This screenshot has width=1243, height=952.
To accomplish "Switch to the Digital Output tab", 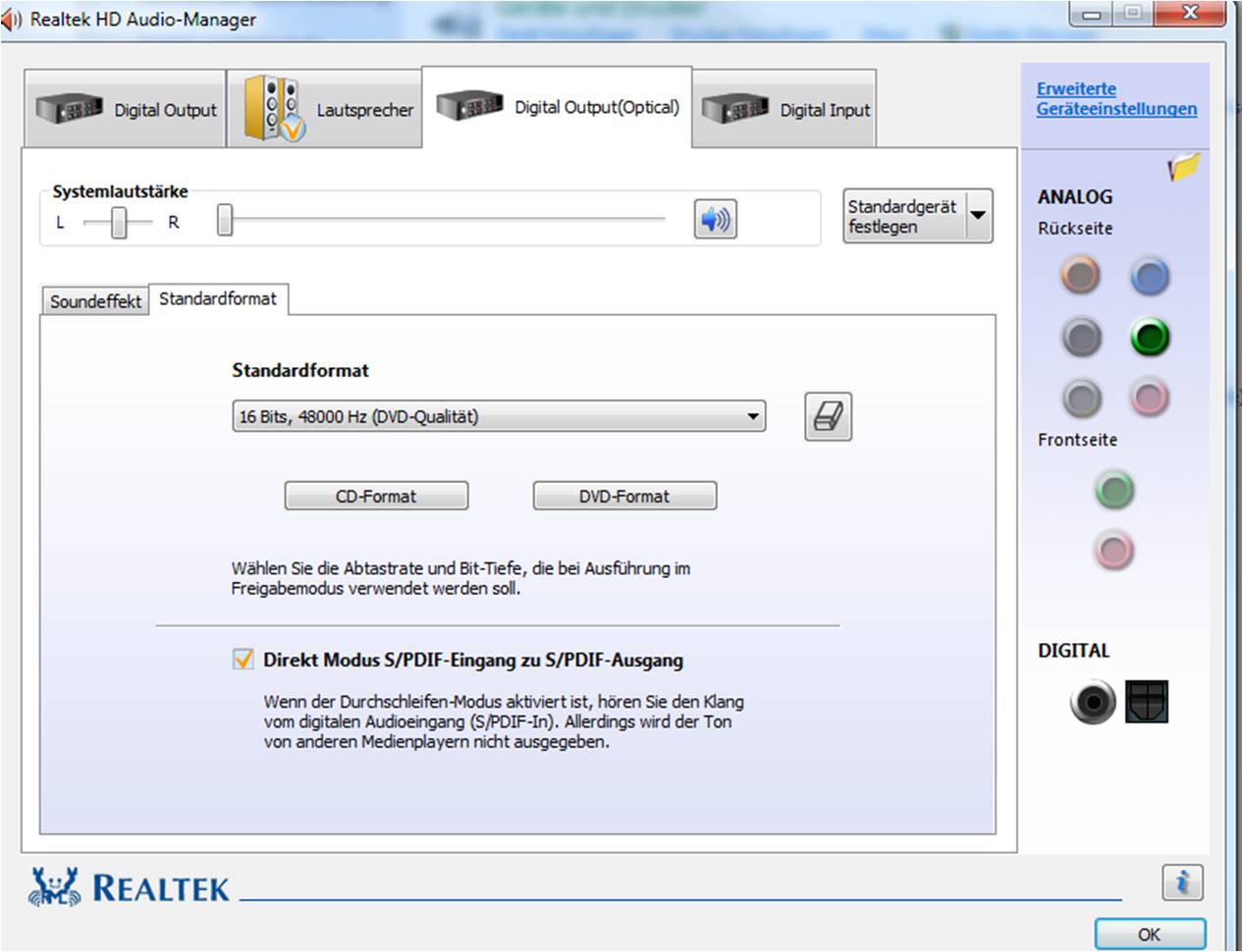I will click(x=126, y=109).
